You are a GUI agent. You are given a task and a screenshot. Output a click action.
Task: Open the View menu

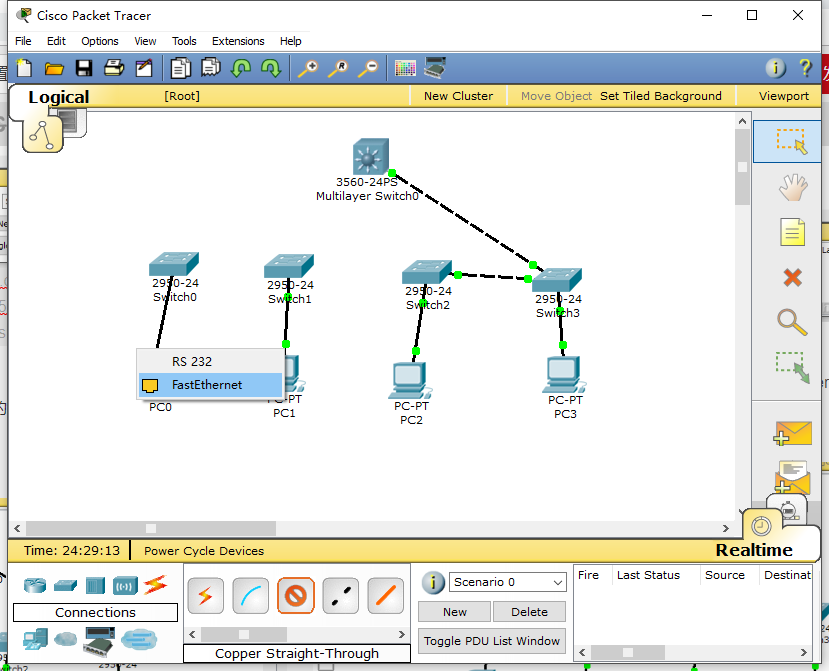145,41
